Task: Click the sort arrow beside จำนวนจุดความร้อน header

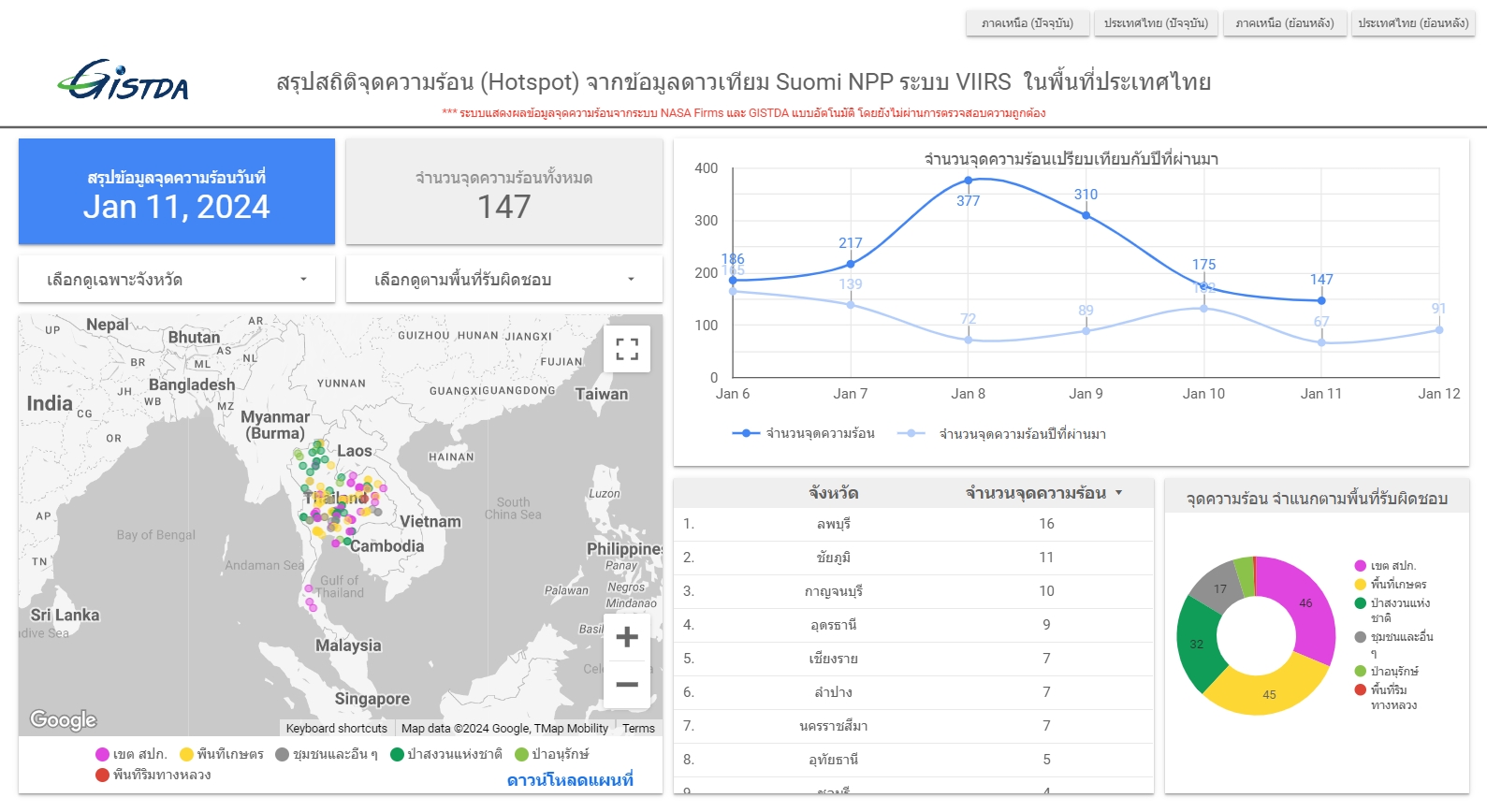Action: 1118,493
